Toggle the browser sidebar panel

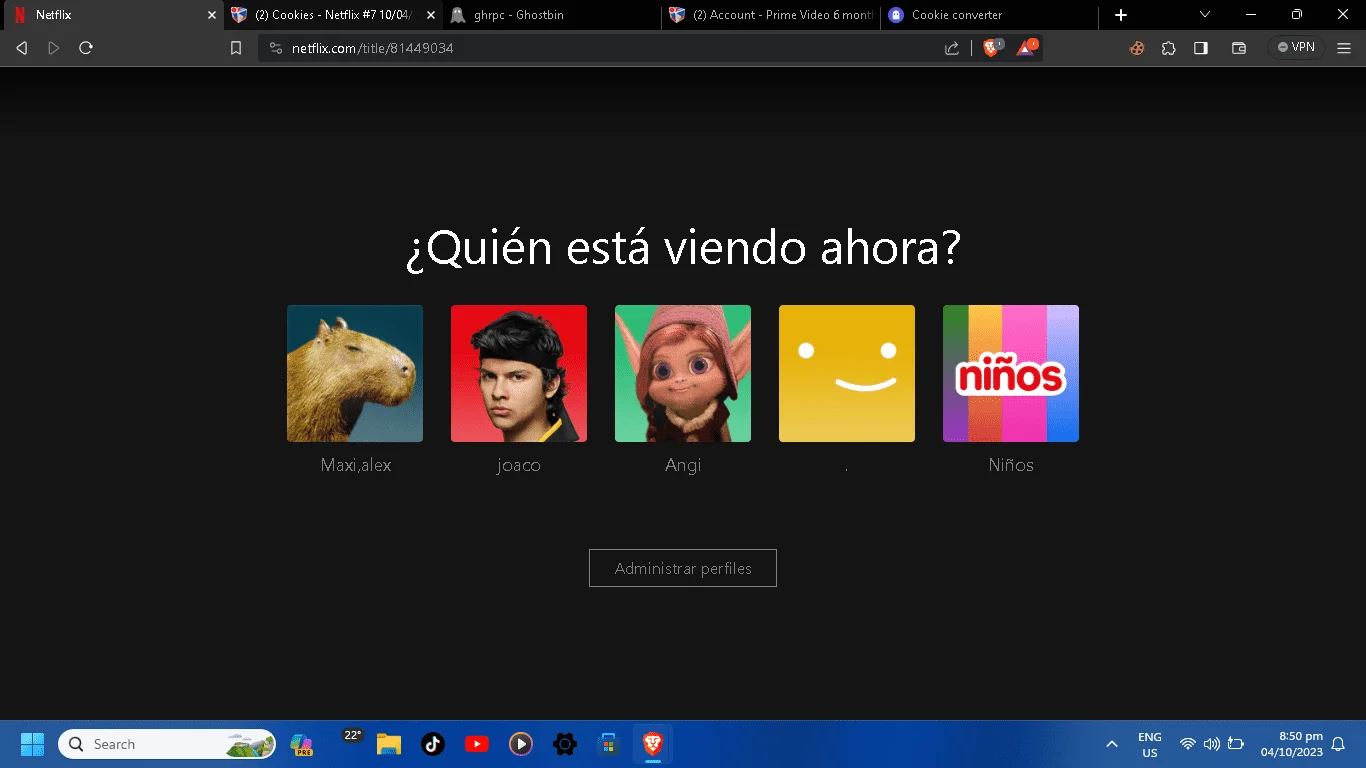point(1201,48)
